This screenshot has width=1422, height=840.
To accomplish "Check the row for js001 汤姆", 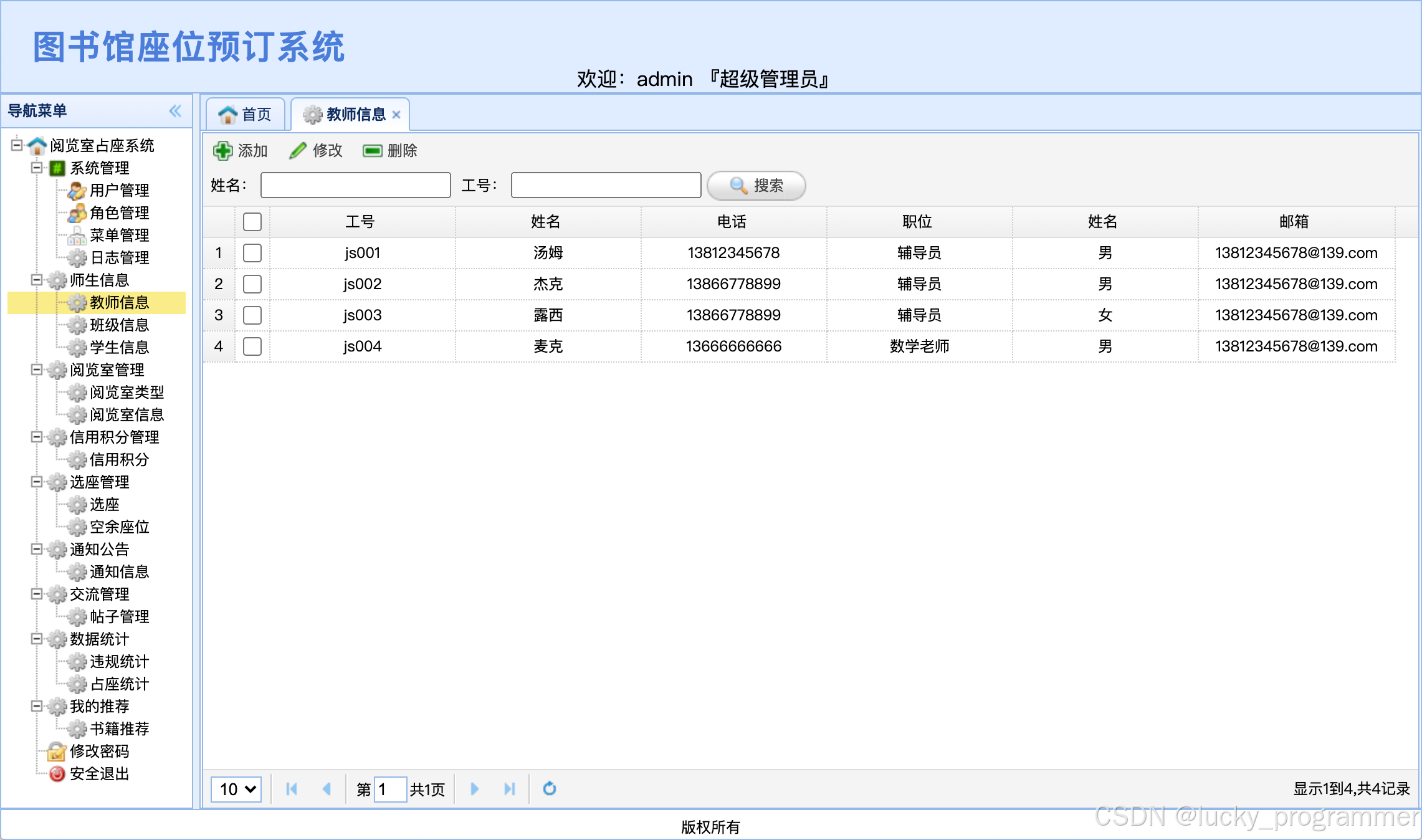I will (x=252, y=253).
